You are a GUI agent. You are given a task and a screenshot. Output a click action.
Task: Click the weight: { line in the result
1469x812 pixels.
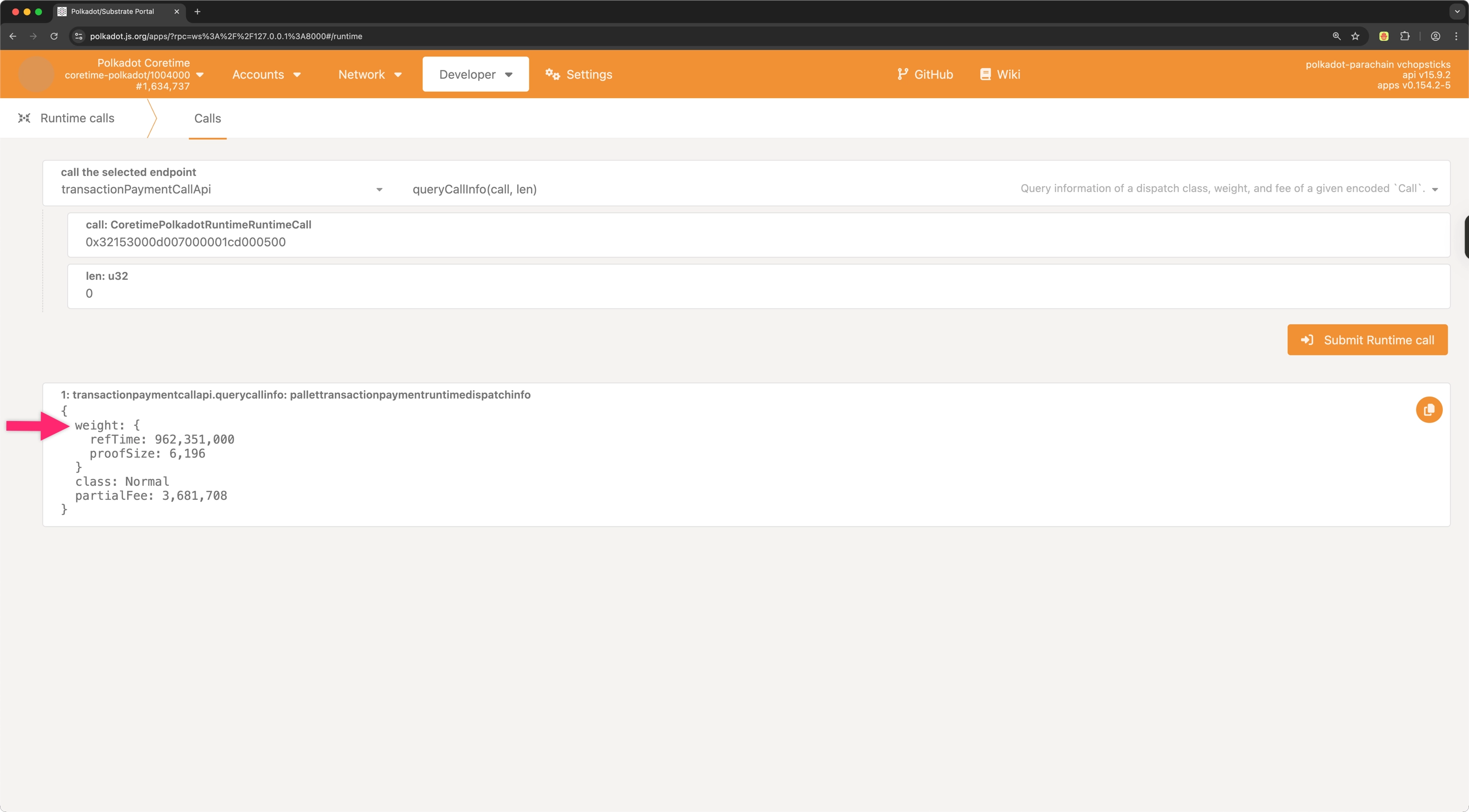click(x=107, y=425)
